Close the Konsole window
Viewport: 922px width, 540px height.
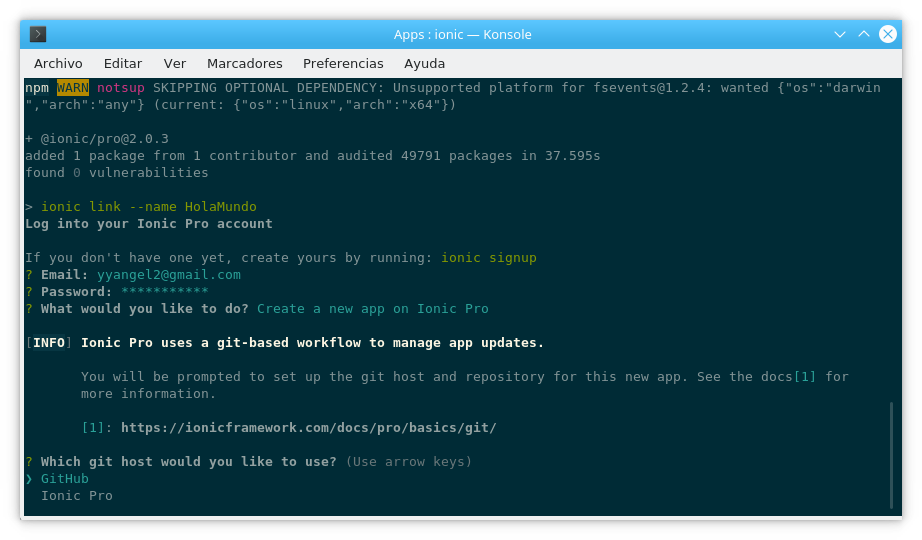(887, 34)
